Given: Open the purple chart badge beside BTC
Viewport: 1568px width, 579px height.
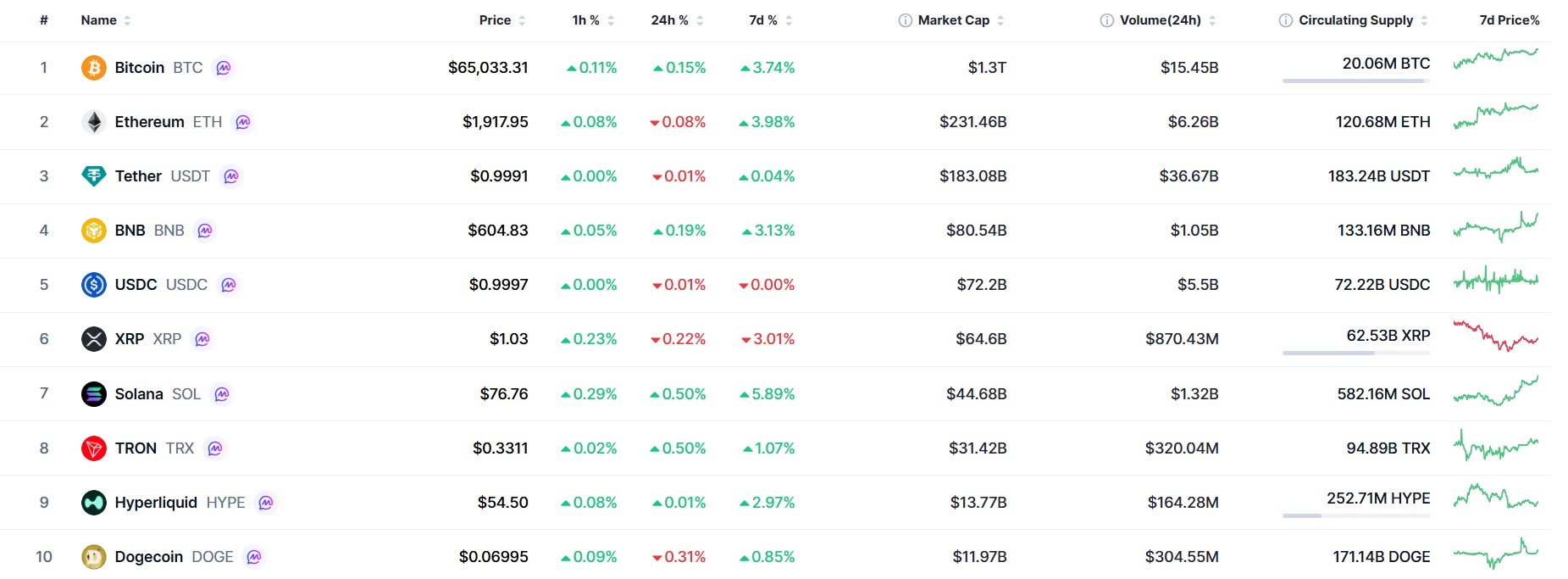Looking at the screenshot, I should 224,68.
